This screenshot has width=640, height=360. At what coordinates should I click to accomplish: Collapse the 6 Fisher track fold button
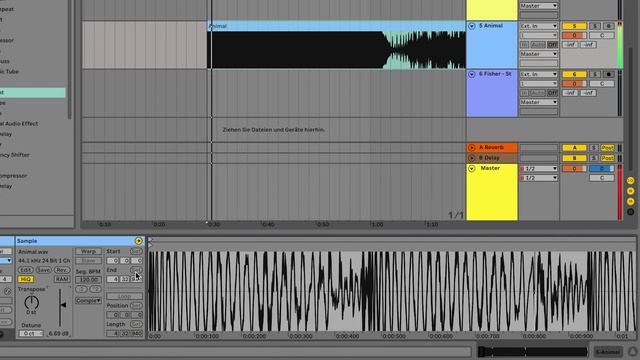471,74
